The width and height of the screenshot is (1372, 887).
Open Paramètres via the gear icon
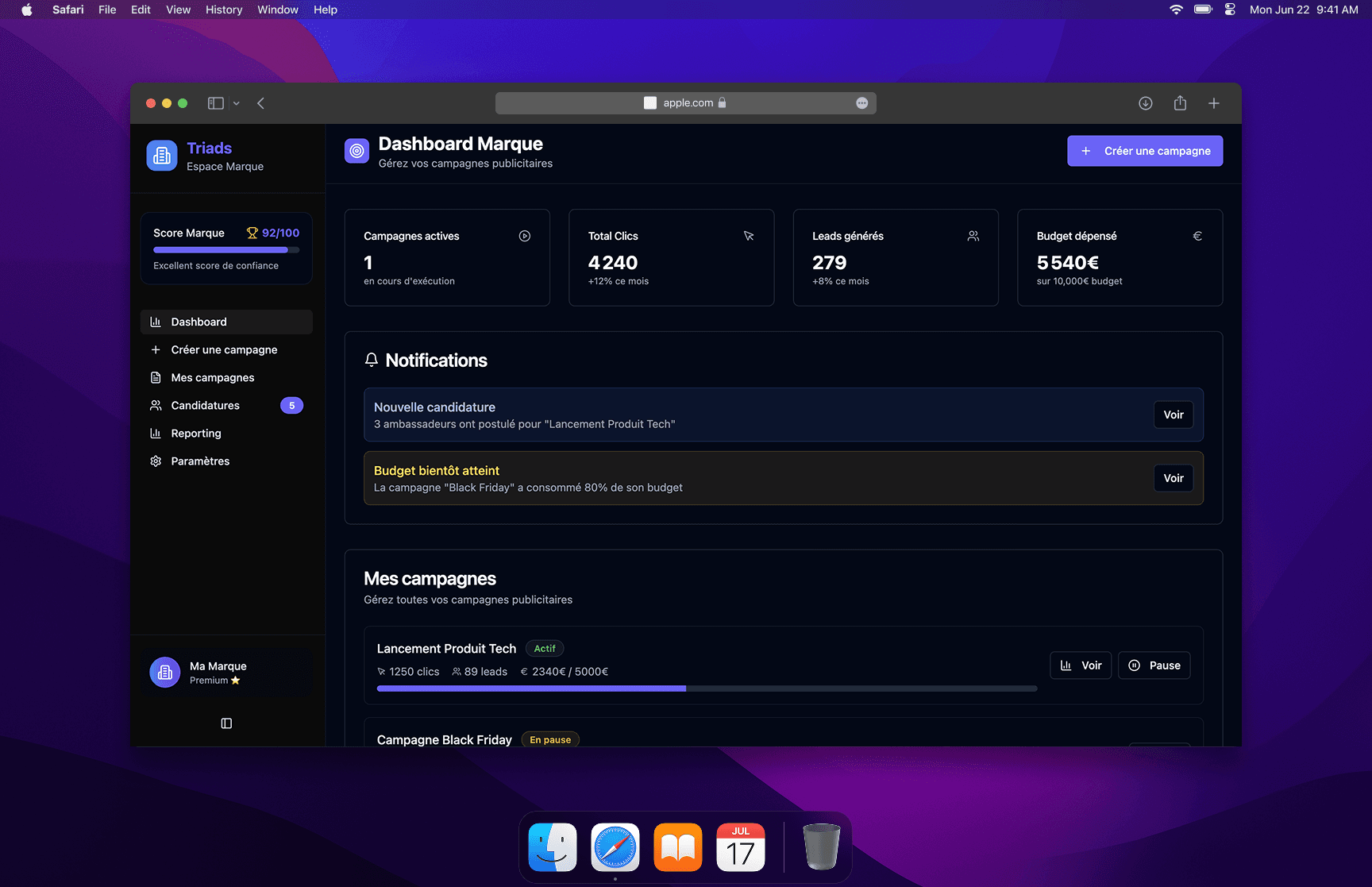[x=156, y=461]
